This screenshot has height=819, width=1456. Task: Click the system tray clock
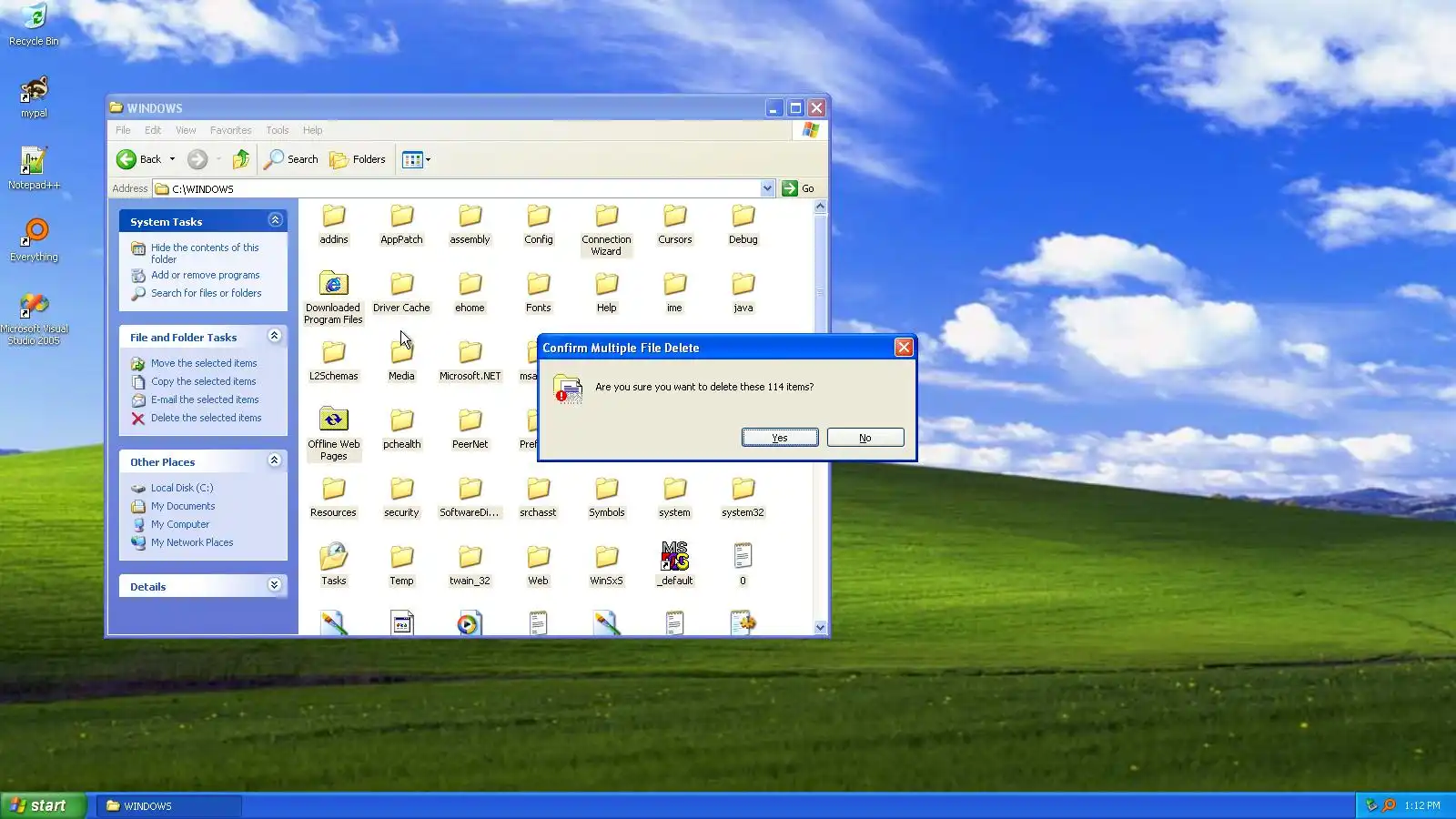(1422, 805)
